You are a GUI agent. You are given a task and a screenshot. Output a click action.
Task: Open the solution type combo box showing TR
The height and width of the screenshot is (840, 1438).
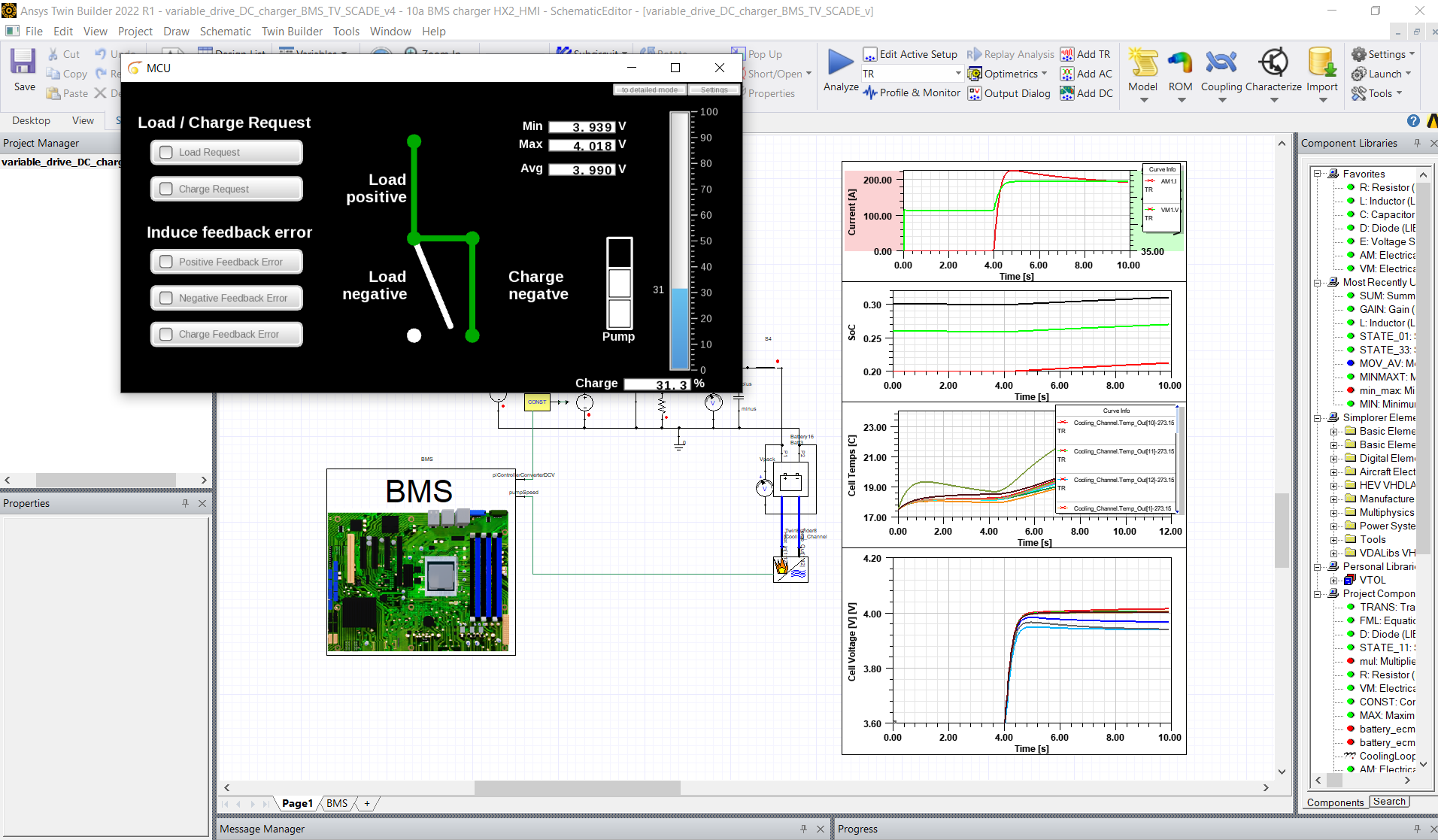click(911, 73)
